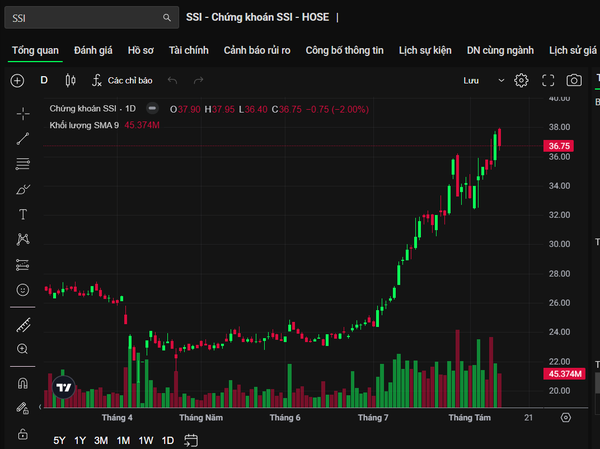Select the 3M time range
Image resolution: width=600 pixels, height=449 pixels.
click(101, 440)
